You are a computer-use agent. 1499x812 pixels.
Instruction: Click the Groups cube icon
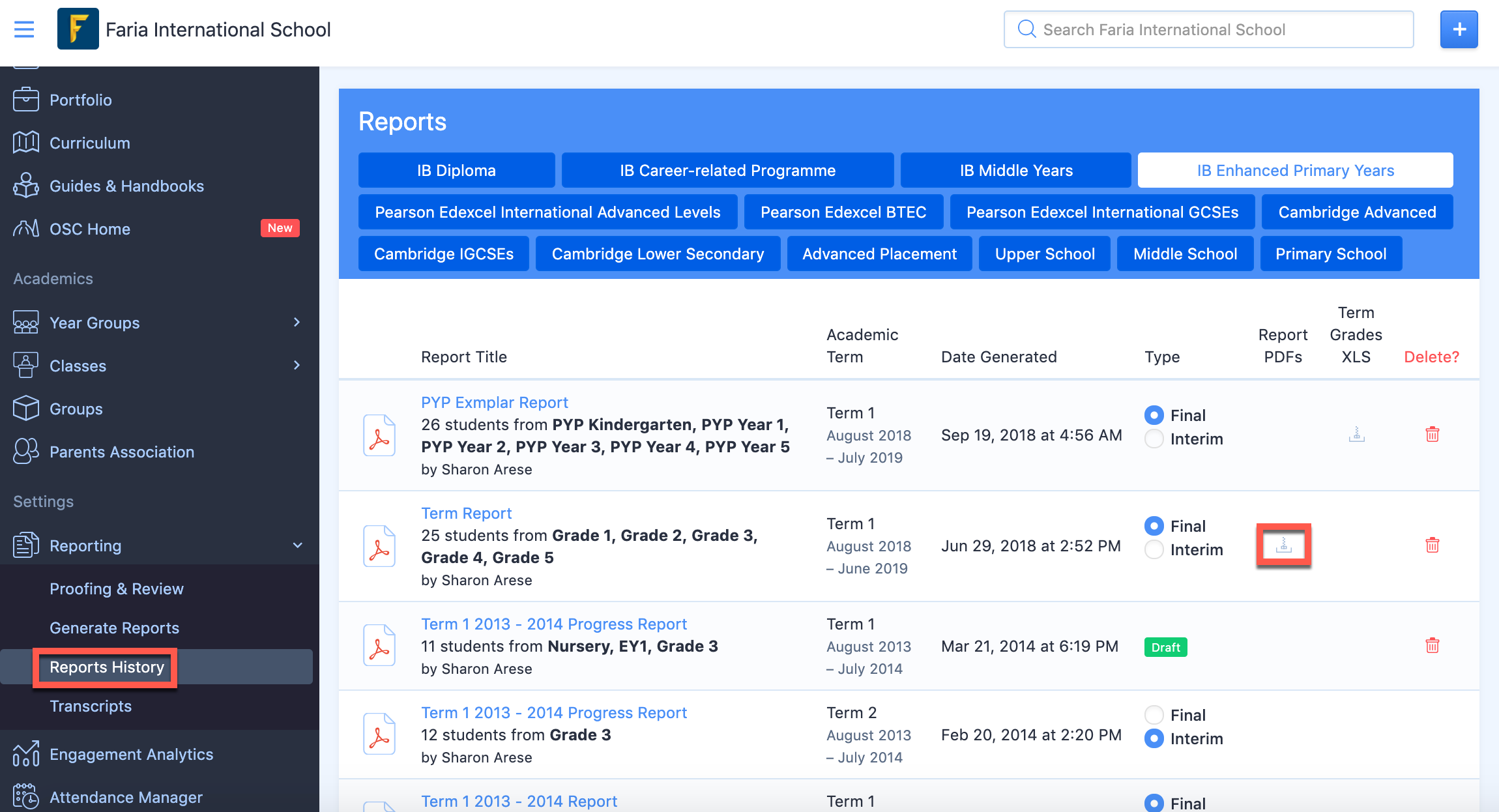[x=26, y=409]
